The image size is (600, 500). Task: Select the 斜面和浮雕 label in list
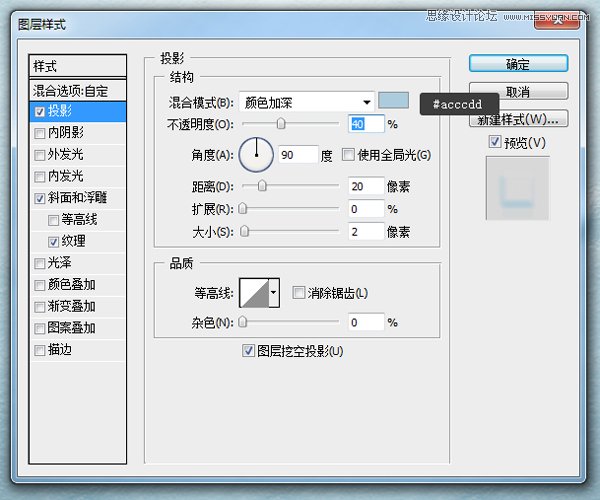click(77, 198)
